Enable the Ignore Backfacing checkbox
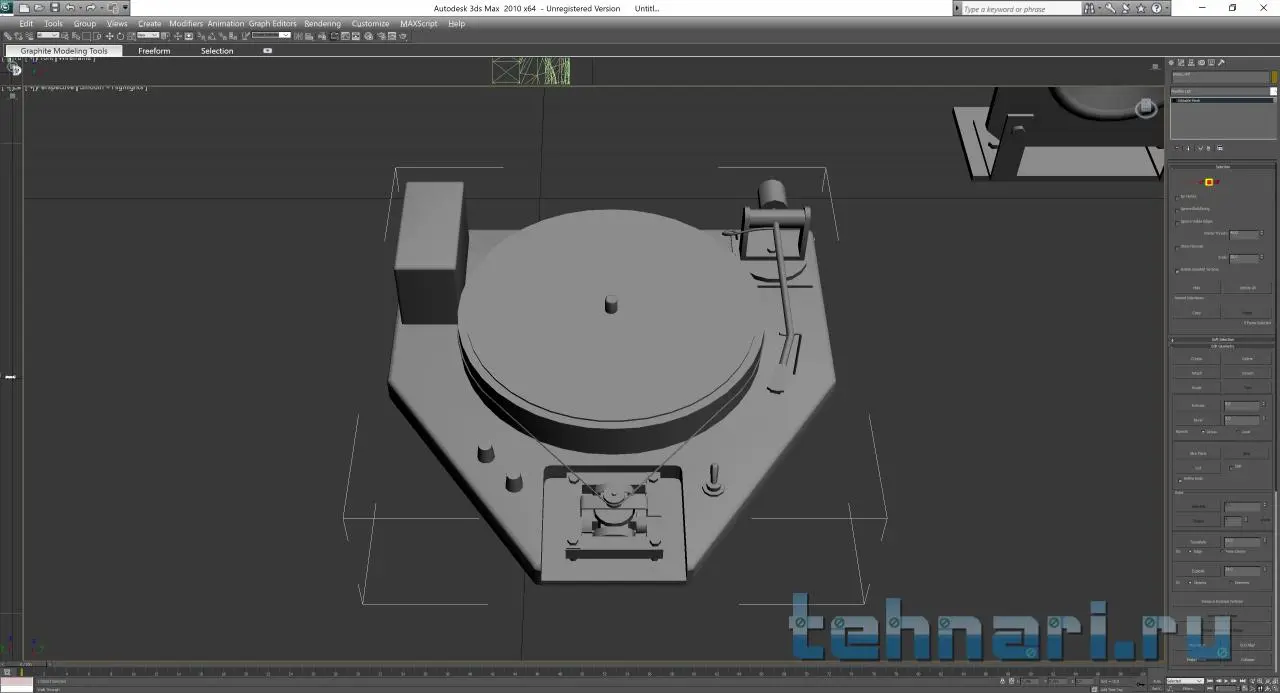 (x=1176, y=210)
